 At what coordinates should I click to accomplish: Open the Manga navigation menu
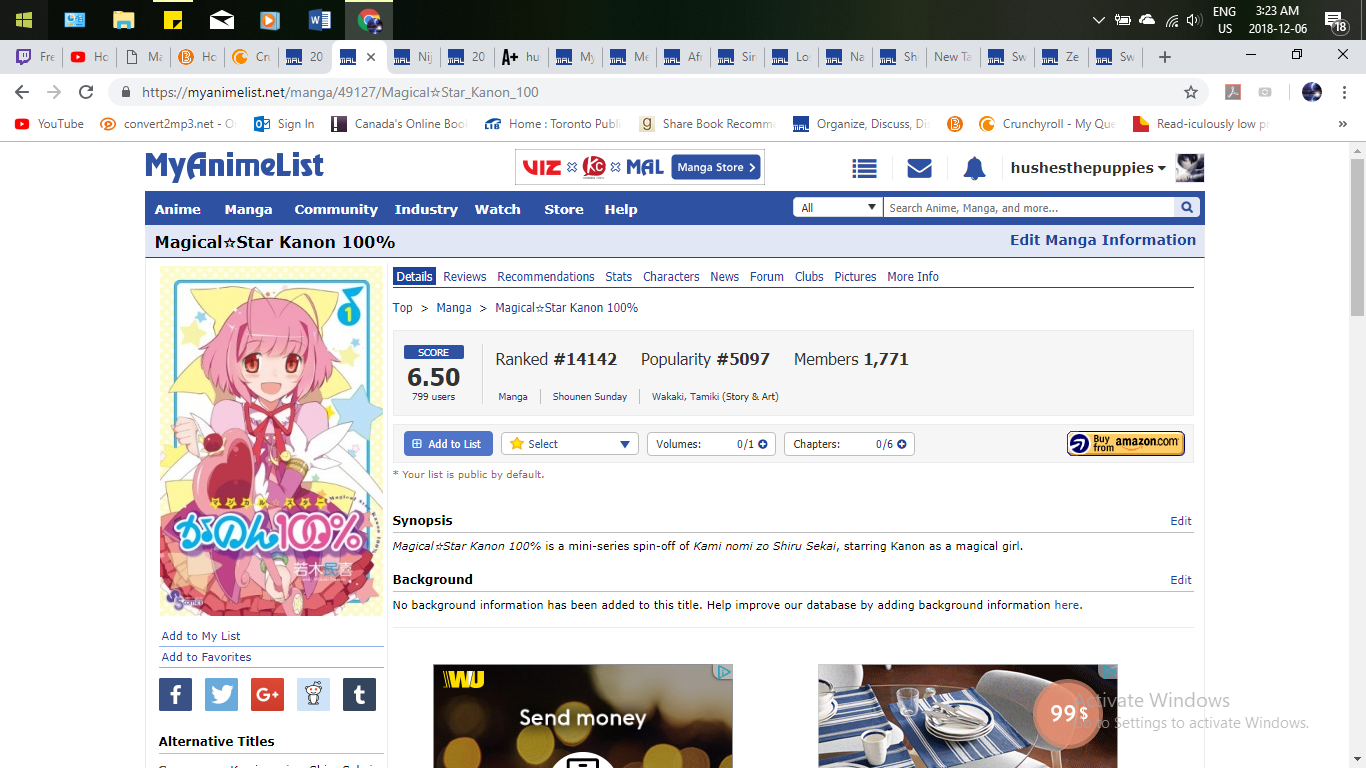tap(248, 209)
